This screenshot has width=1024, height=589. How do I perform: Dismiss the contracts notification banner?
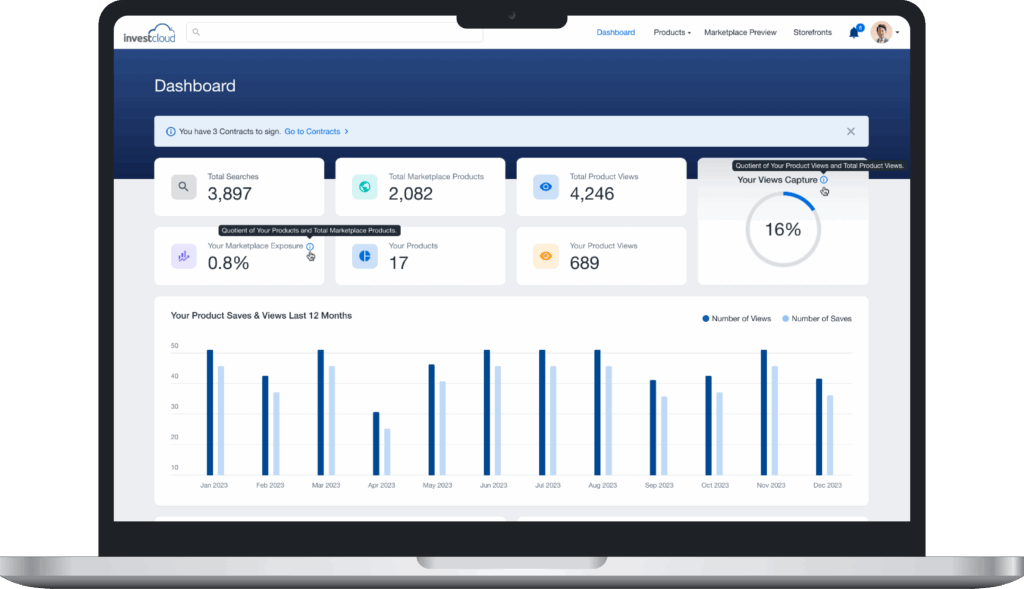850,131
